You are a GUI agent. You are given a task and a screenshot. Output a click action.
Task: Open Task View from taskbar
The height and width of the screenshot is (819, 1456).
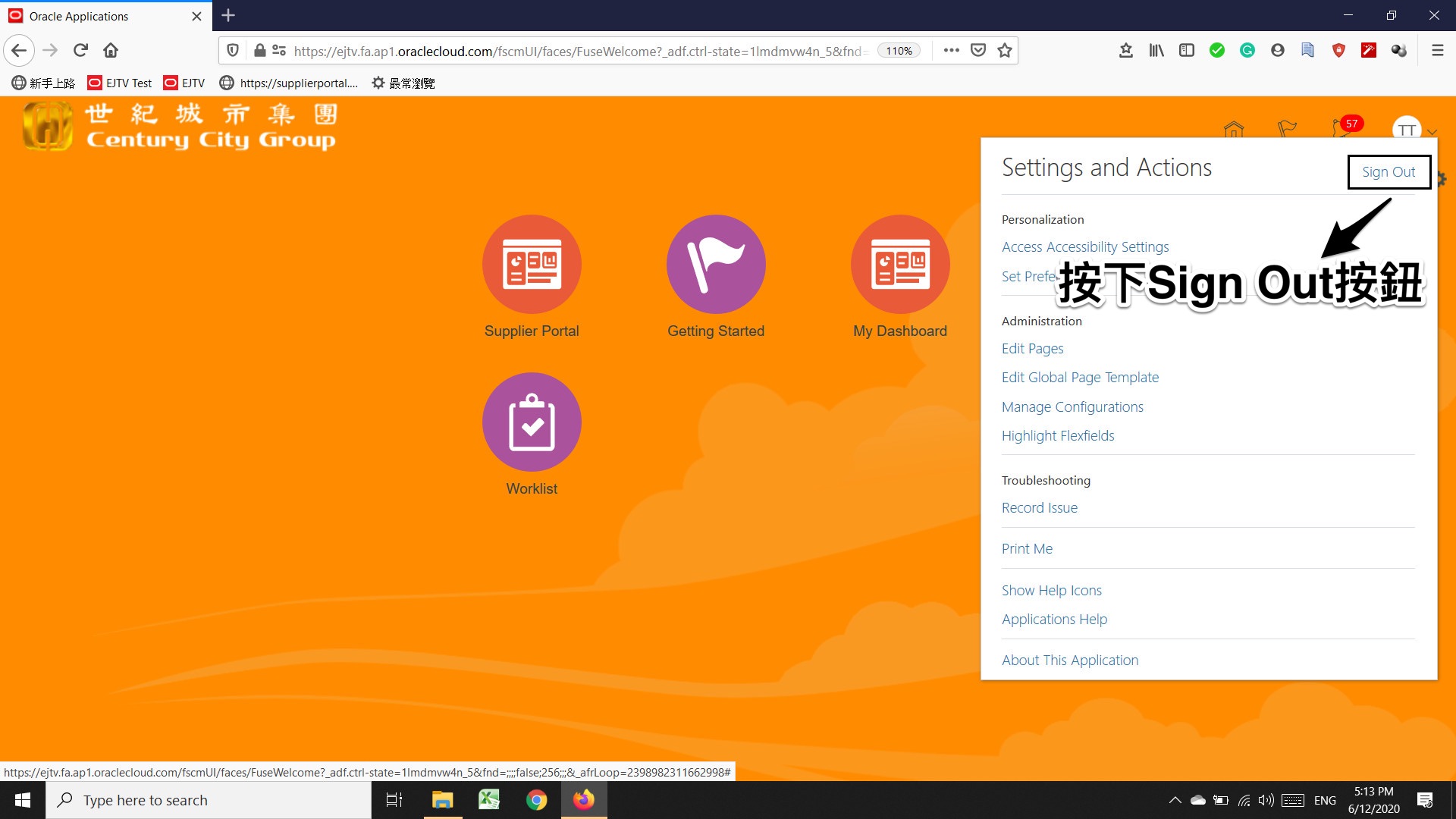(x=394, y=800)
